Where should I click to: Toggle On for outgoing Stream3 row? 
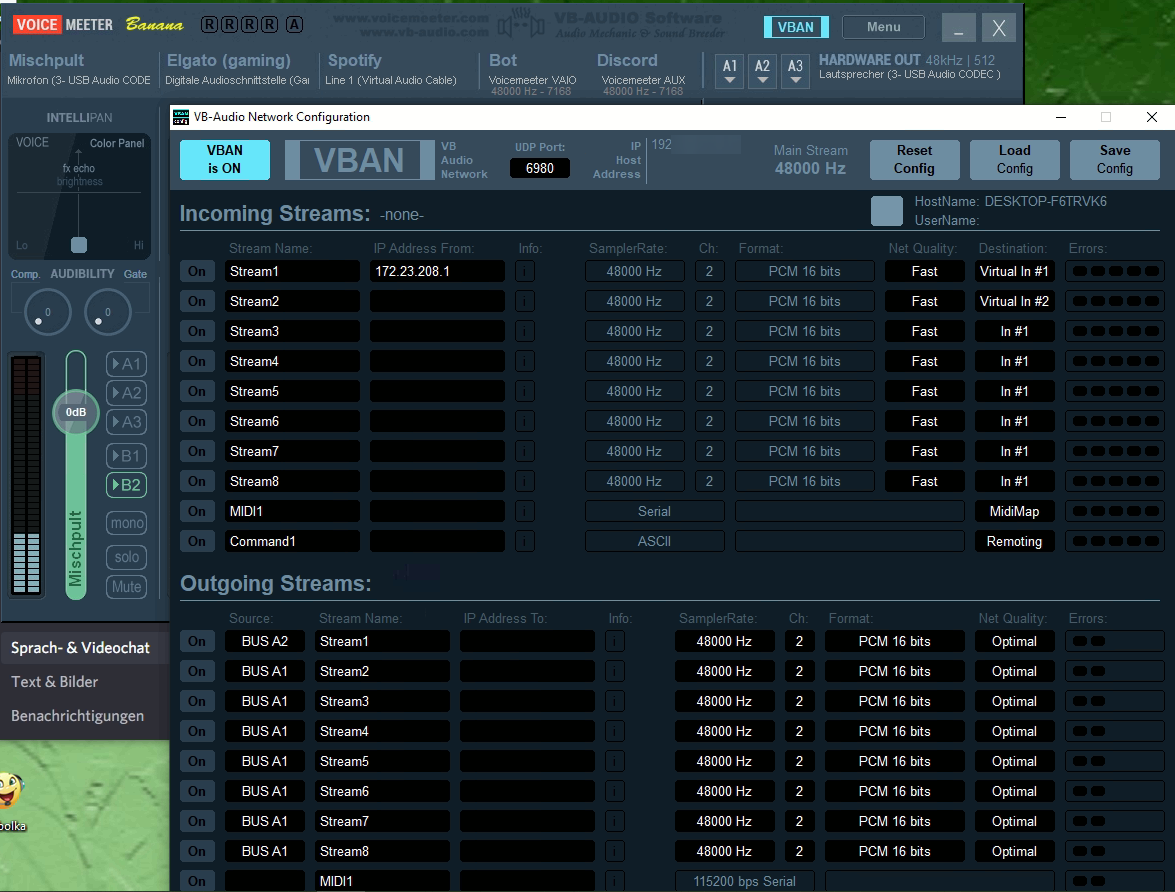pos(197,702)
